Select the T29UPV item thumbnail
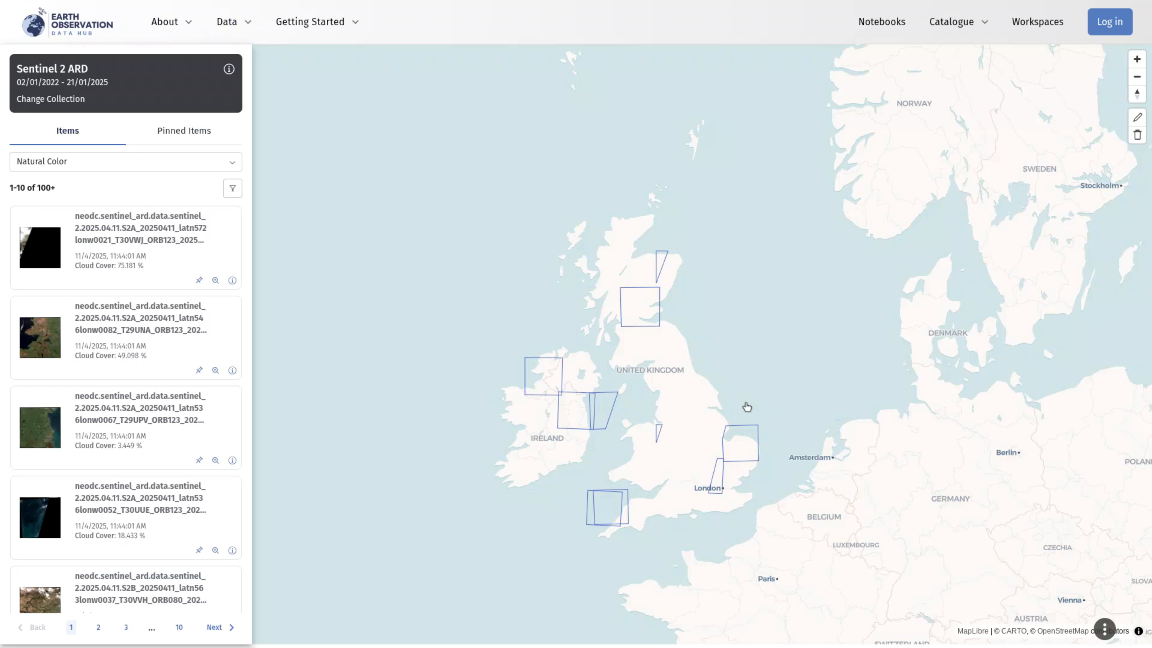Viewport: 1152px width, 648px height. [x=40, y=427]
